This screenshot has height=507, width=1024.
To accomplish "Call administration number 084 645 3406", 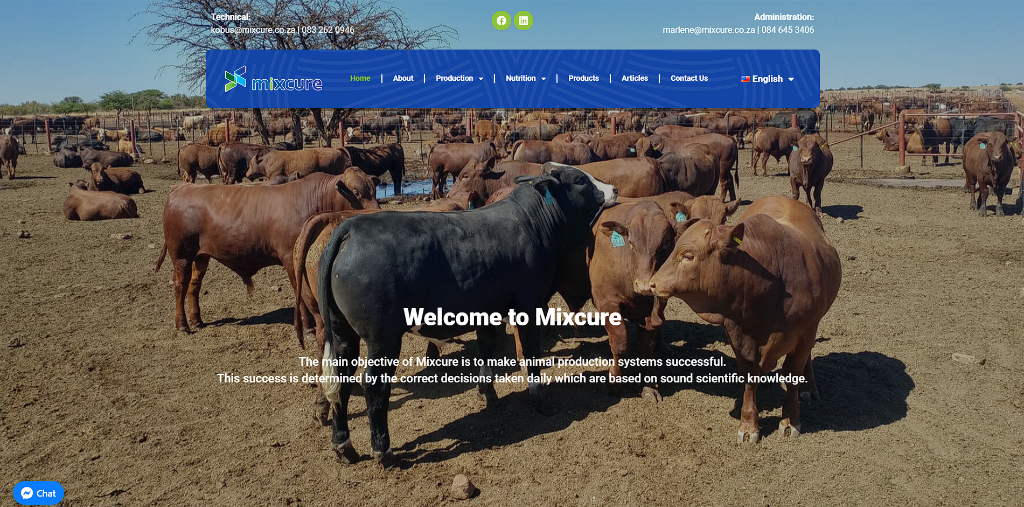I will 788,30.
